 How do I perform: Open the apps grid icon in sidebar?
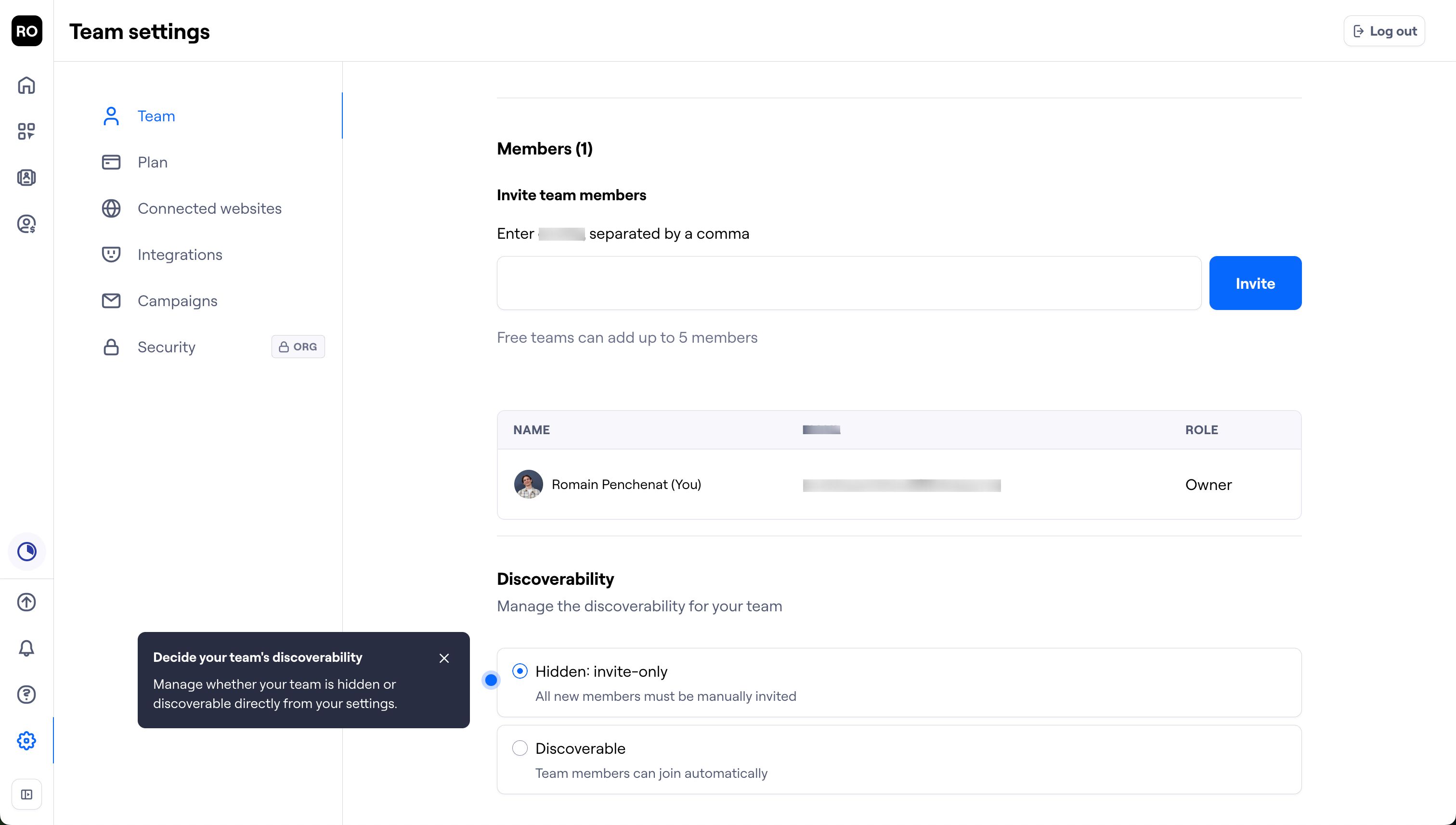(x=26, y=131)
